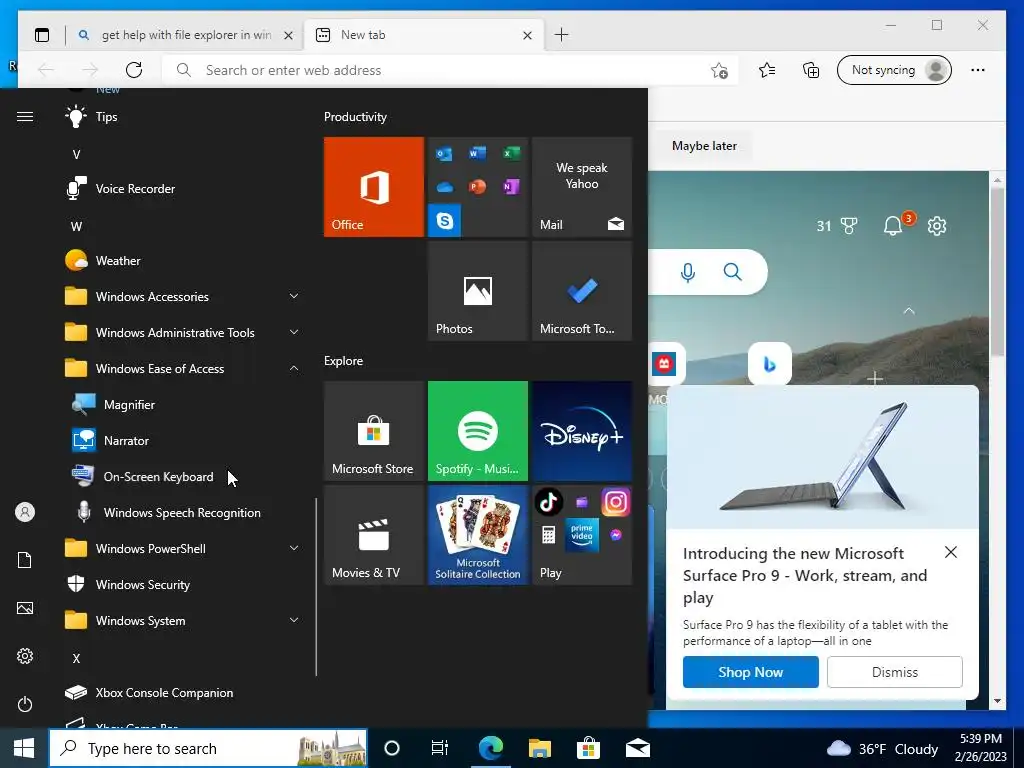Open rewards trophy showing 31 points
The width and height of the screenshot is (1024, 768).
837,226
